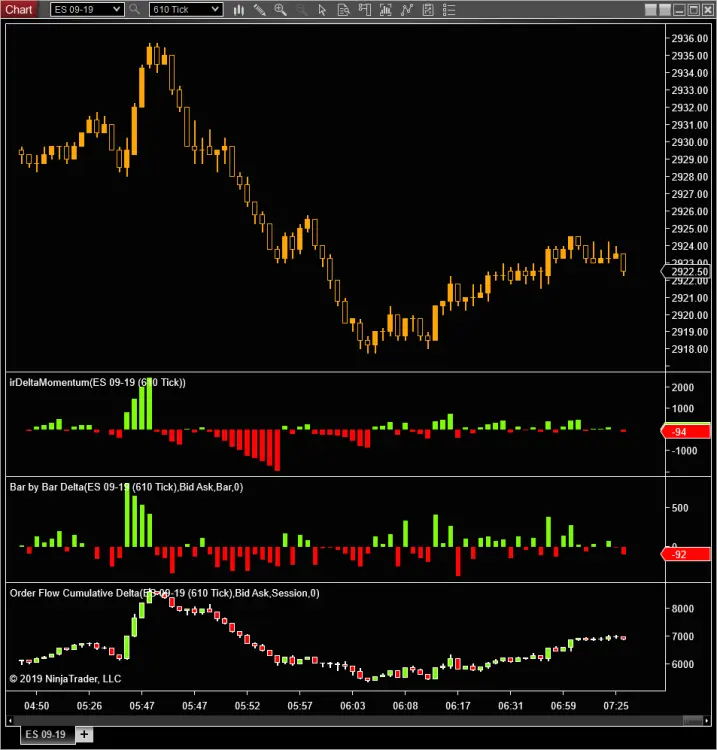Open the Strategies icon

point(427,10)
